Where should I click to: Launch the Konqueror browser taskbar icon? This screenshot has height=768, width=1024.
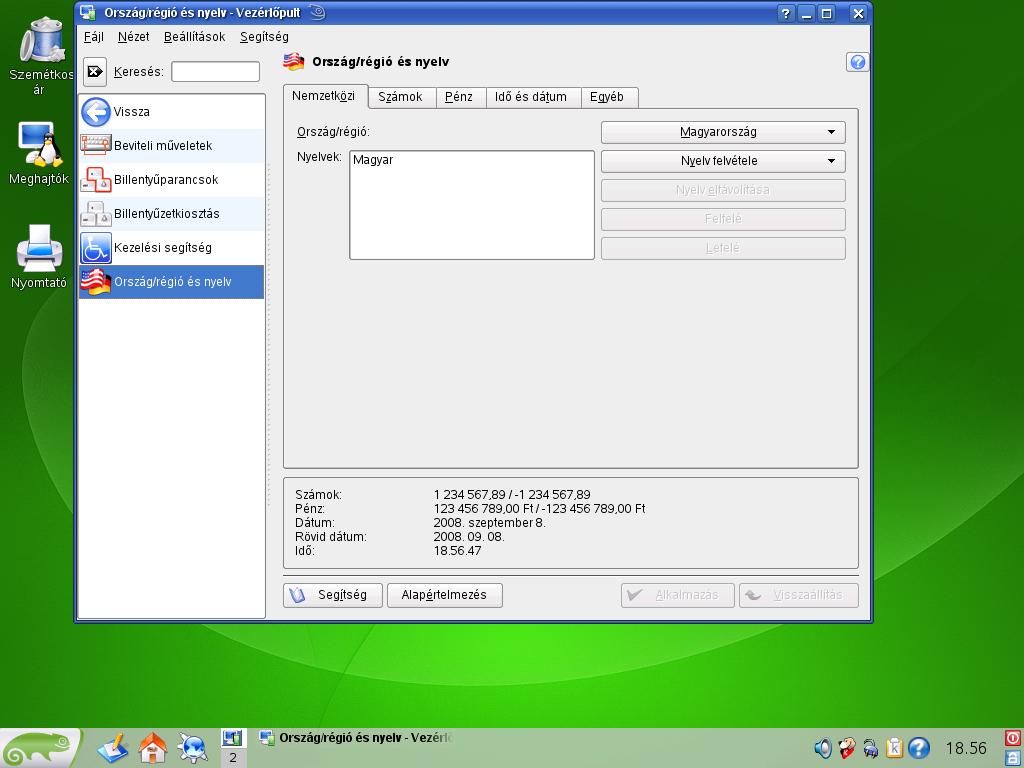(x=193, y=748)
